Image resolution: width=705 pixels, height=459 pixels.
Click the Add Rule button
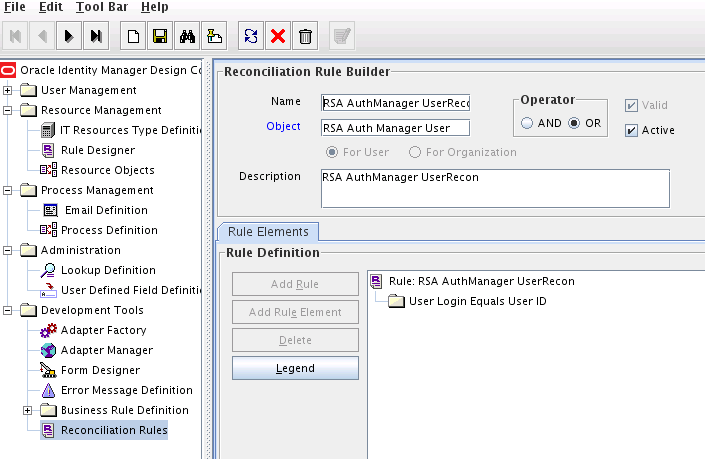(295, 284)
